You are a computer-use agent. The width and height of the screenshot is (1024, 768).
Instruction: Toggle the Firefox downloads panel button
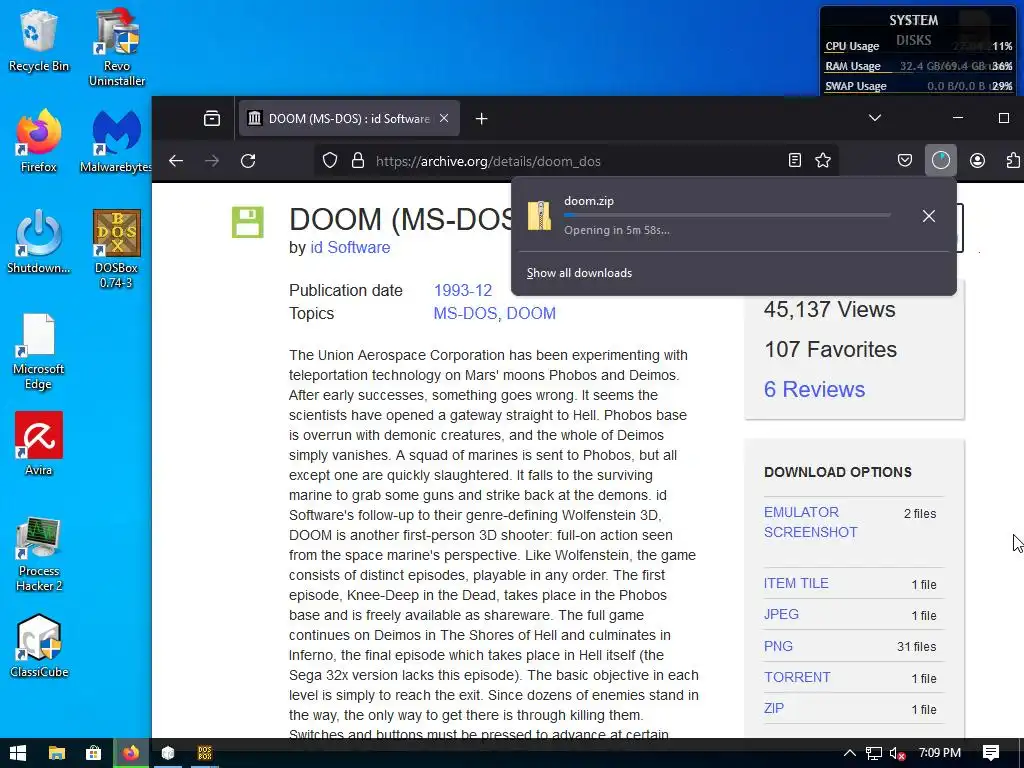tap(940, 161)
